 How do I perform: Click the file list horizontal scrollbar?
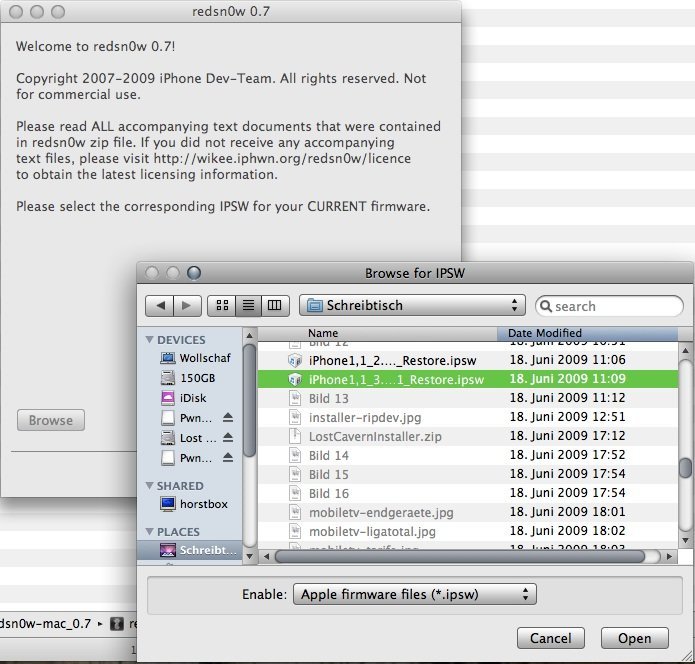coord(459,556)
